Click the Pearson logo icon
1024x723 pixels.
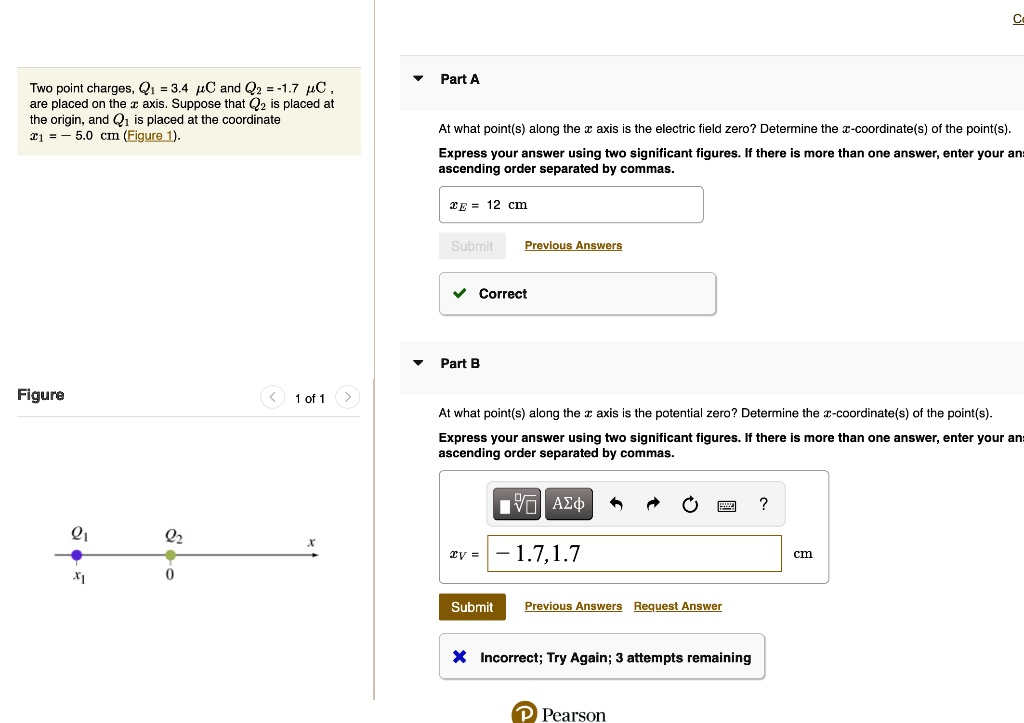[525, 713]
